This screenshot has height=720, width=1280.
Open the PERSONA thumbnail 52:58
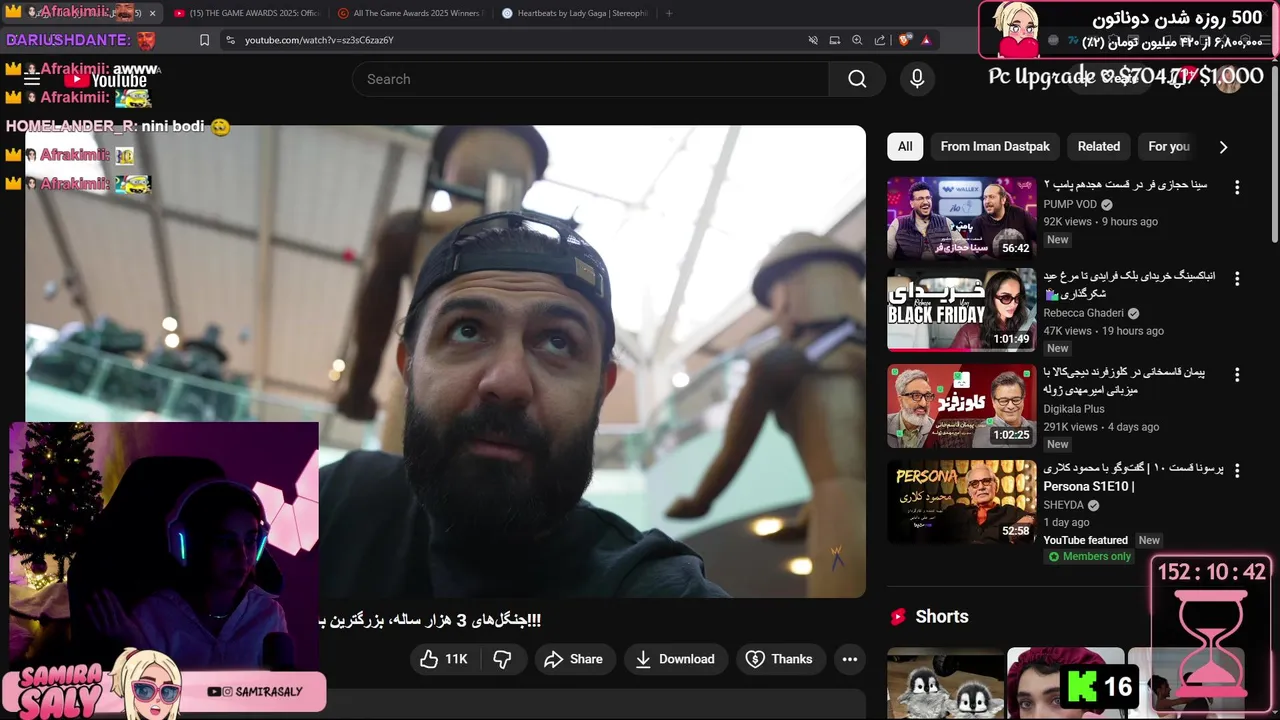pyautogui.click(x=962, y=502)
